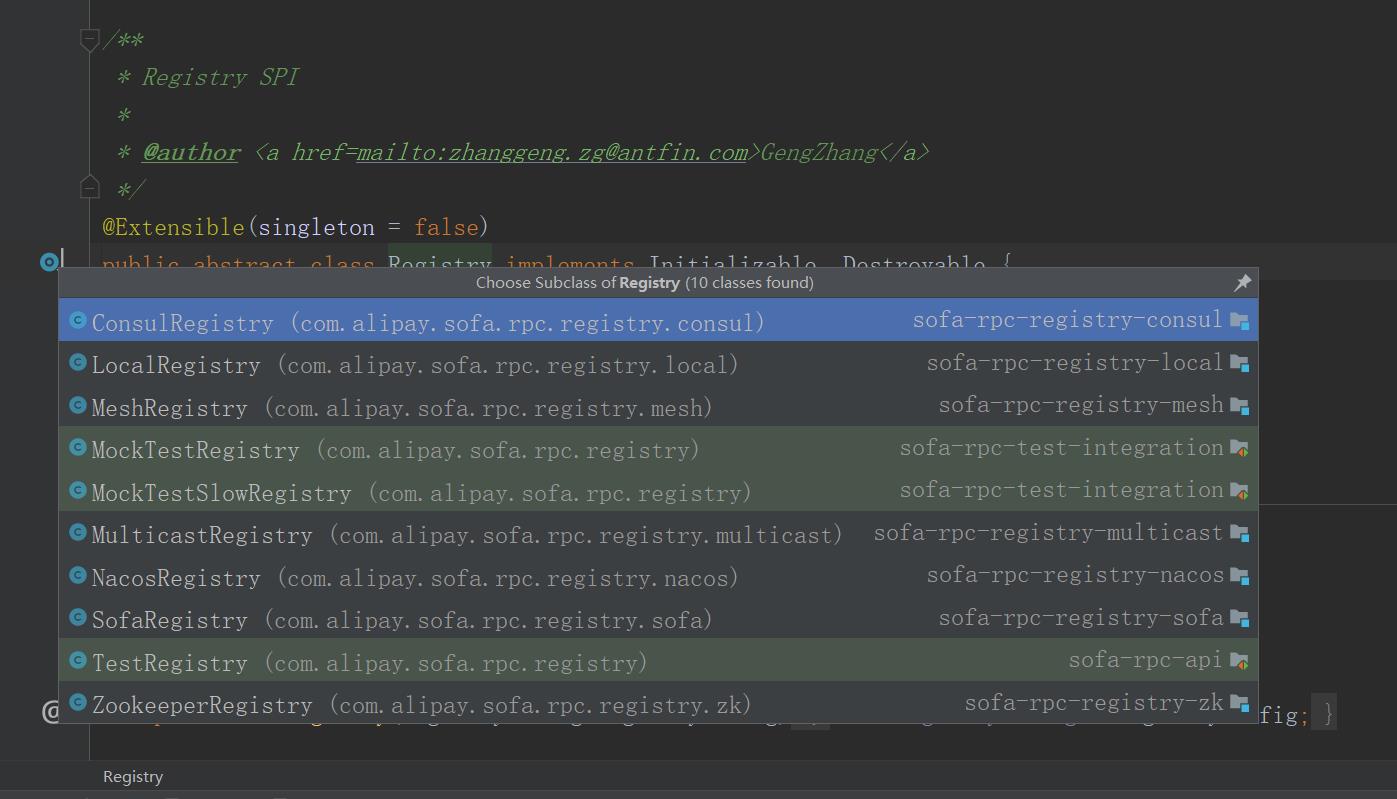The height and width of the screenshot is (799, 1397).
Task: Select NacosRegistry subclass
Action: pyautogui.click(x=658, y=576)
